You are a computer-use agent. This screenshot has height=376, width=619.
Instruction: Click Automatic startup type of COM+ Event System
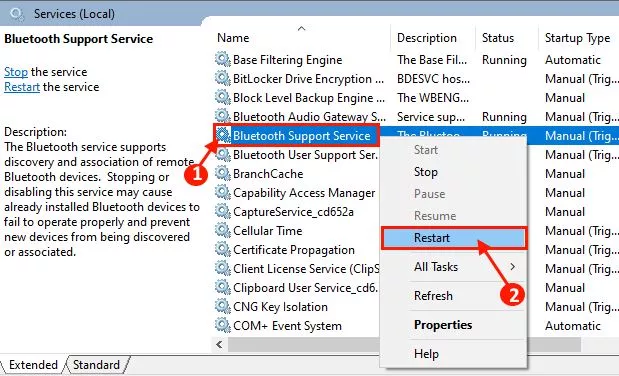573,326
